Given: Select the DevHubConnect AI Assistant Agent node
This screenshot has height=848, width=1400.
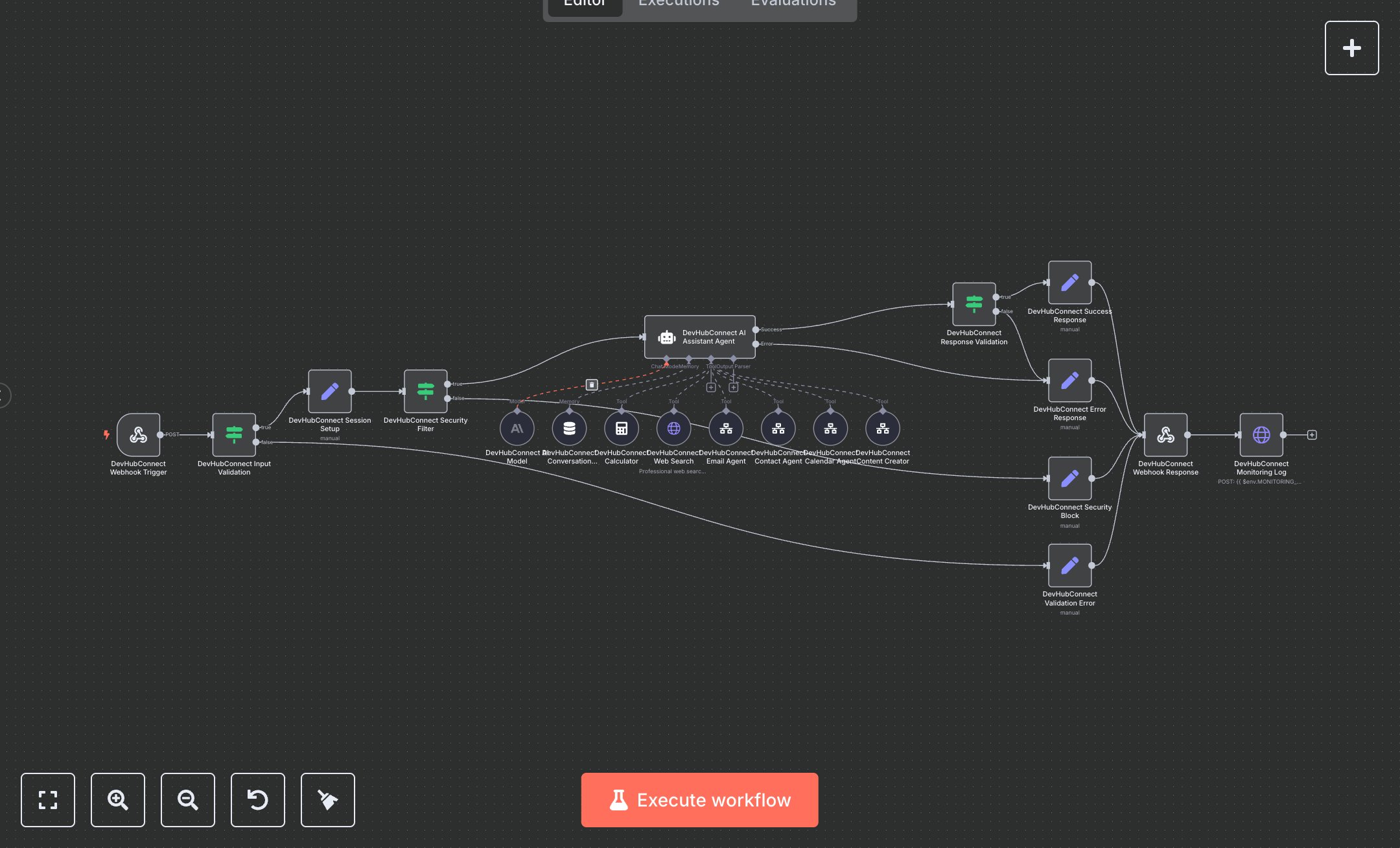Looking at the screenshot, I should tap(700, 336).
